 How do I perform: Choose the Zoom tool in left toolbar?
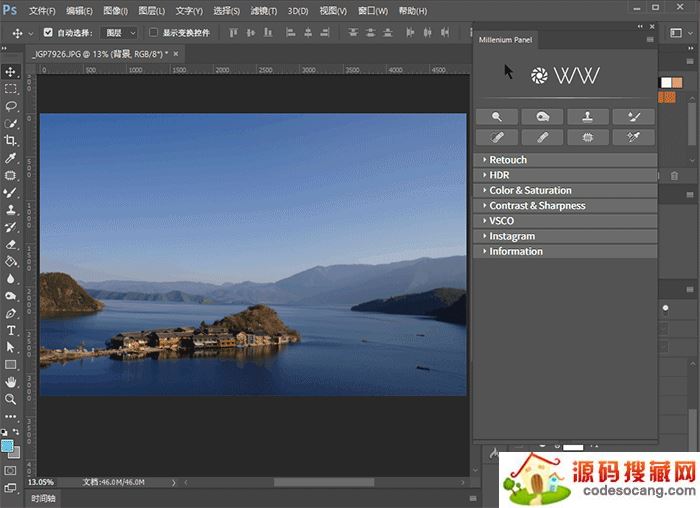click(x=11, y=399)
